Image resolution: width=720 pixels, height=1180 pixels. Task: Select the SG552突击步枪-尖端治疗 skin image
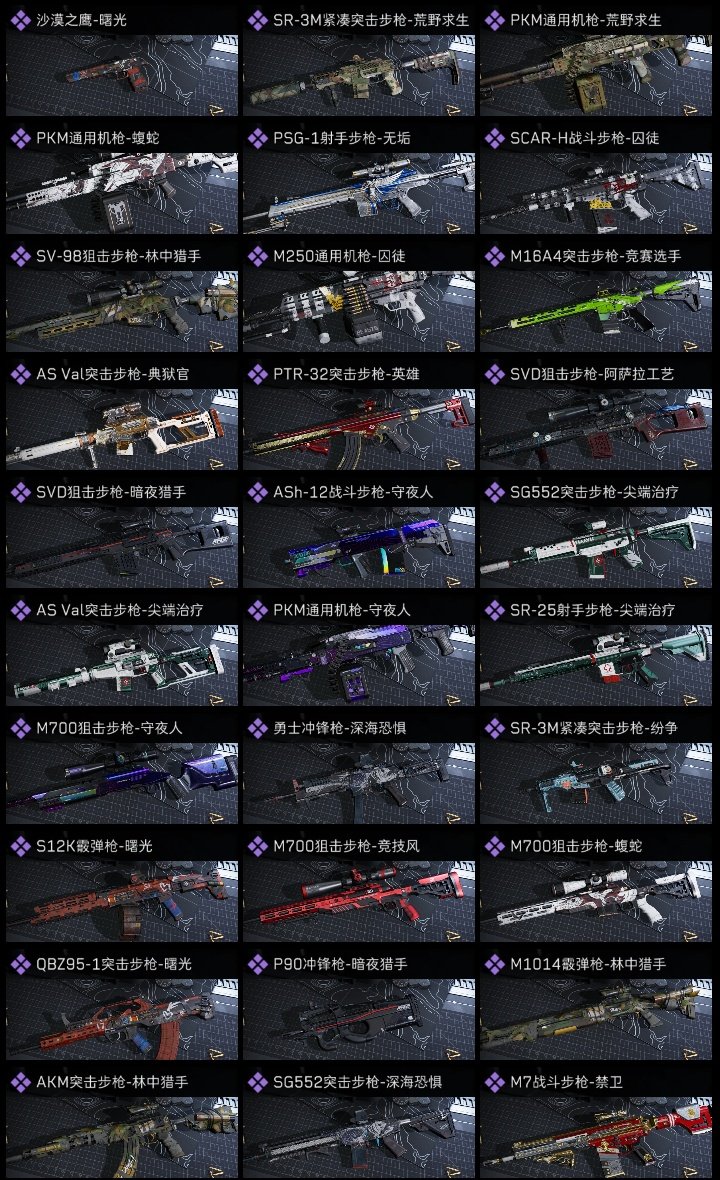pos(596,547)
